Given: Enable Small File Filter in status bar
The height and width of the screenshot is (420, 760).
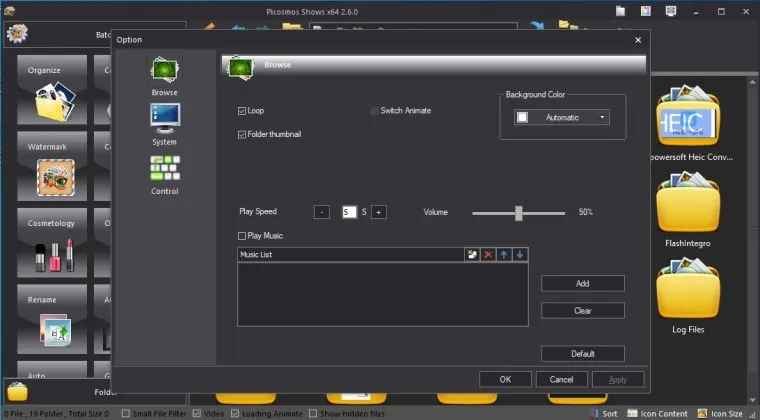Looking at the screenshot, I should tap(126, 414).
